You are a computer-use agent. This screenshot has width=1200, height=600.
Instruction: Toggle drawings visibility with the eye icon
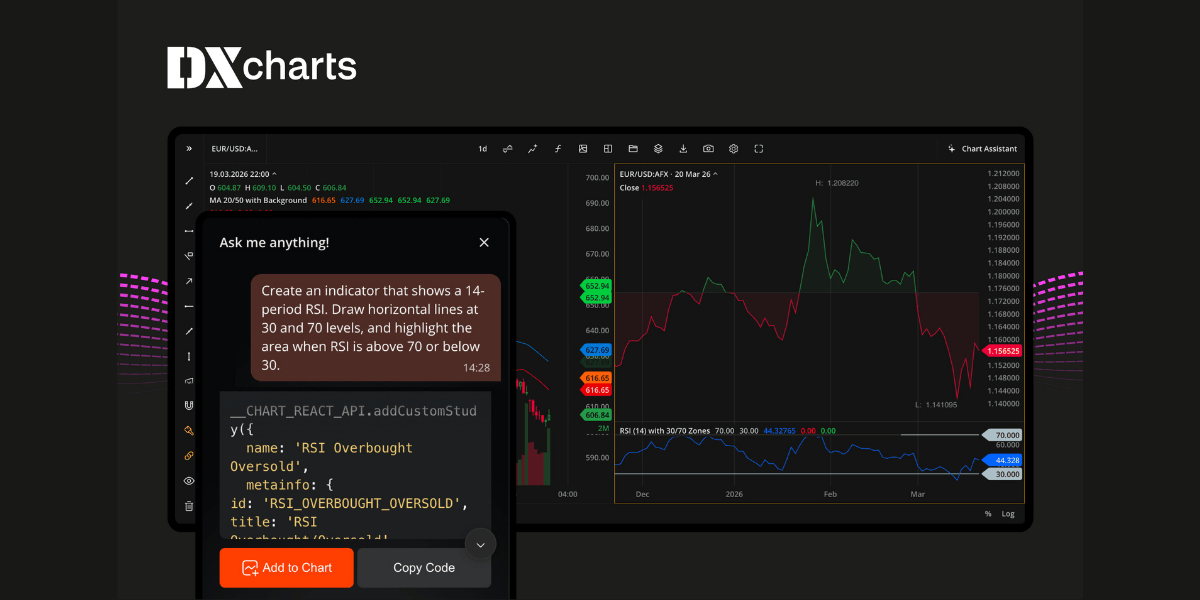(x=189, y=481)
